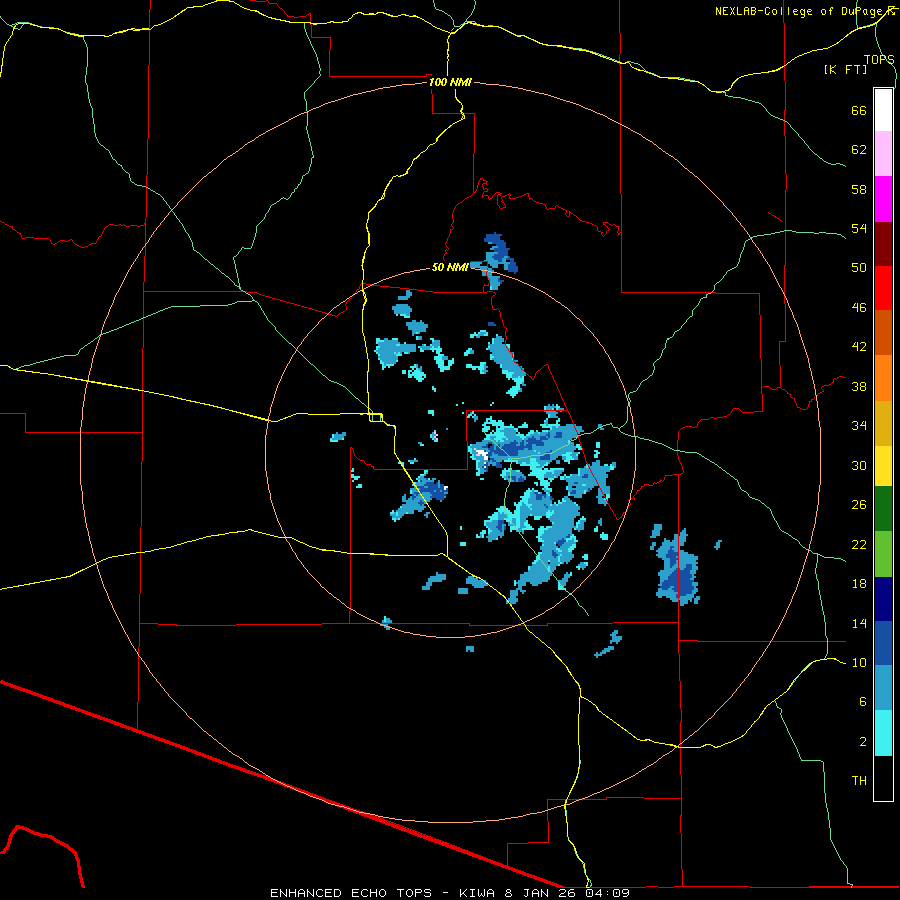Viewport: 900px width, 900px height.
Task: Click the "ENHANCED ECHO TOPS" caption text
Action: [x=351, y=893]
